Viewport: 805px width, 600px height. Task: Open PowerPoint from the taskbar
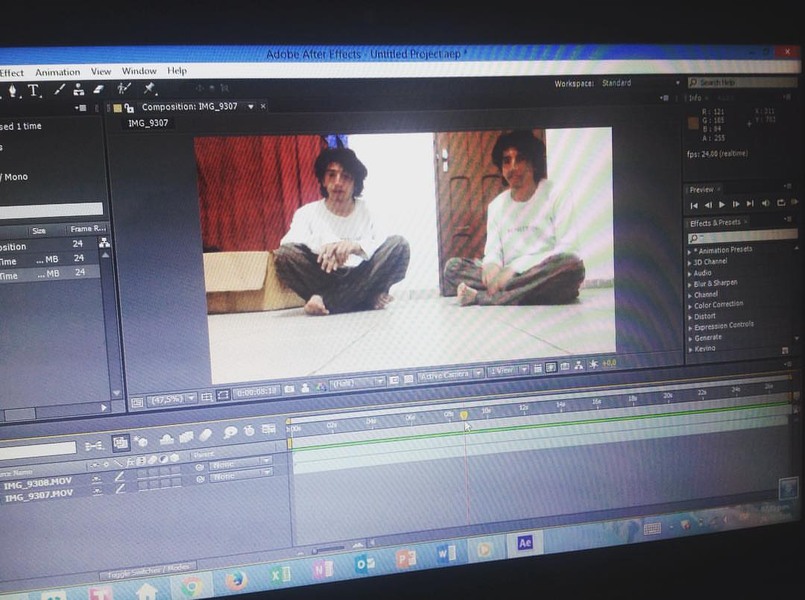[x=406, y=559]
